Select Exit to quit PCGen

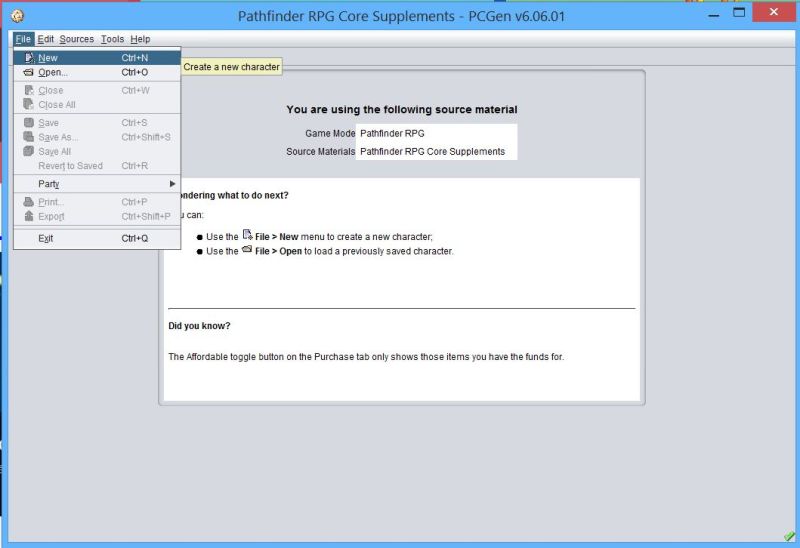(97, 238)
